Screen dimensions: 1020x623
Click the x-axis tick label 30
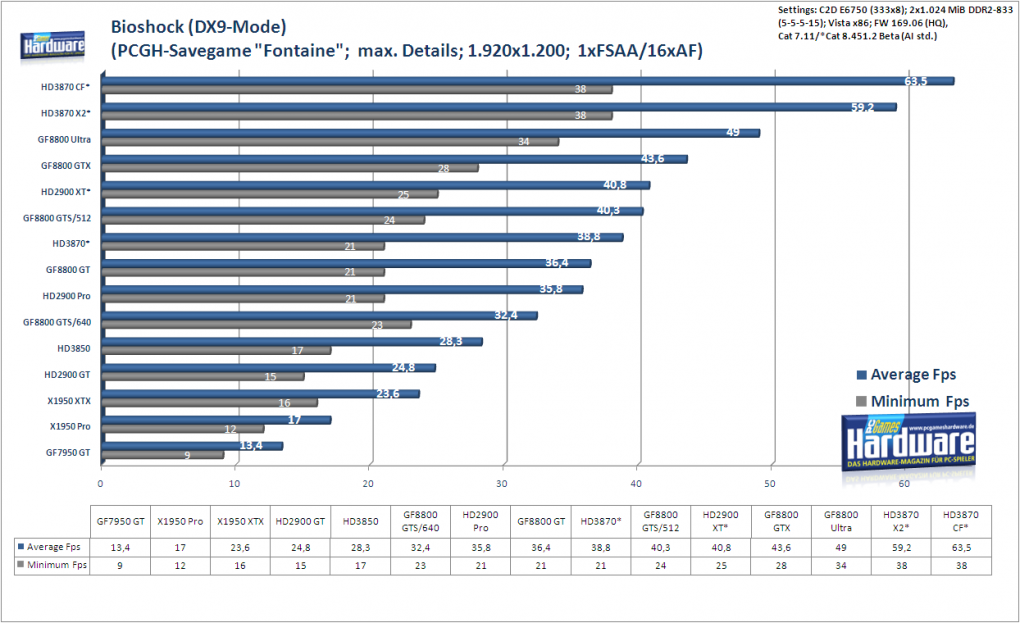(502, 483)
